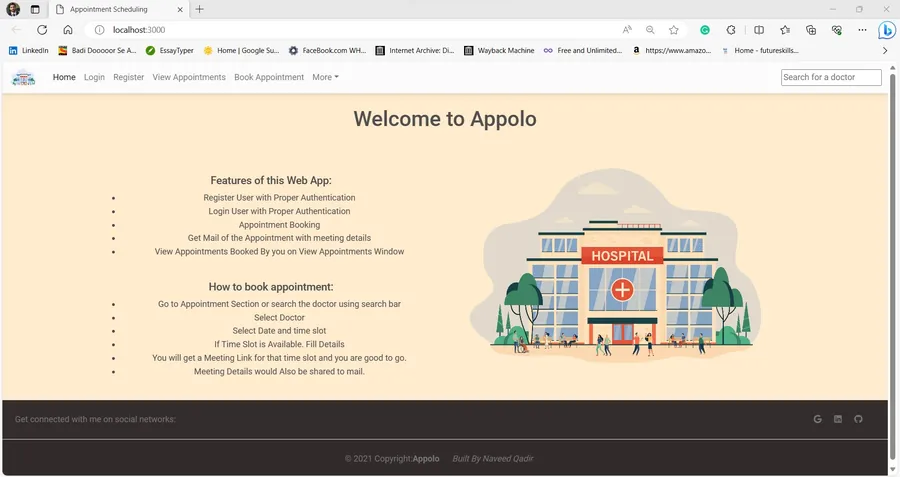Viewport: 900px width, 477px height.
Task: Click the Search for a doctor field
Action: tap(831, 77)
